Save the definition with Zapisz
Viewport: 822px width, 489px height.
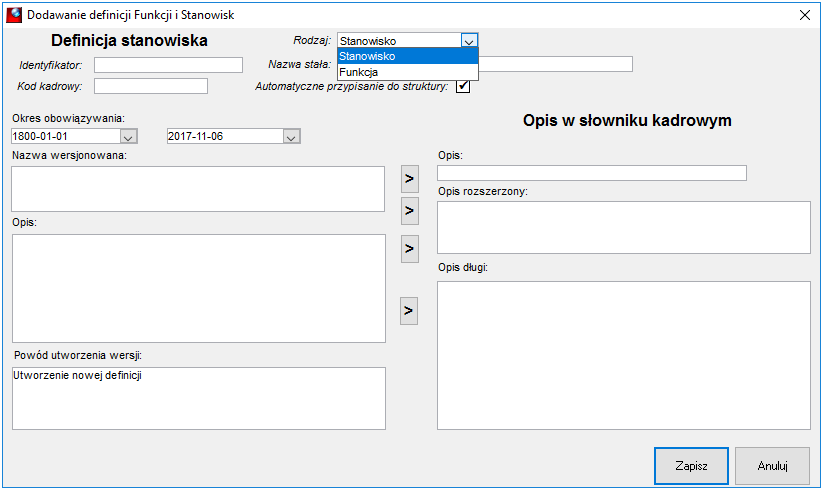click(691, 466)
